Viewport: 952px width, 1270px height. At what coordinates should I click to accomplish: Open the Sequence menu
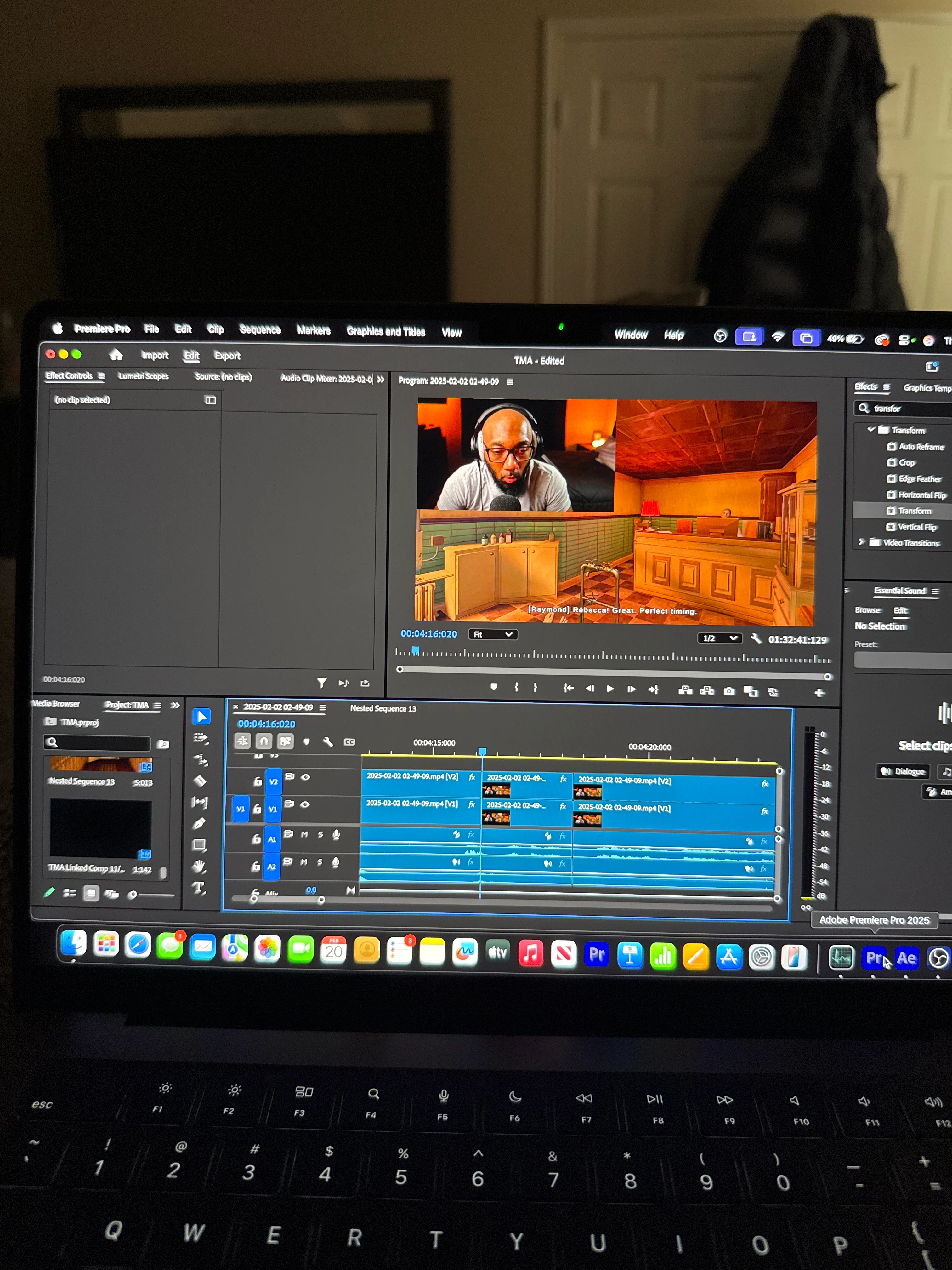pos(260,329)
